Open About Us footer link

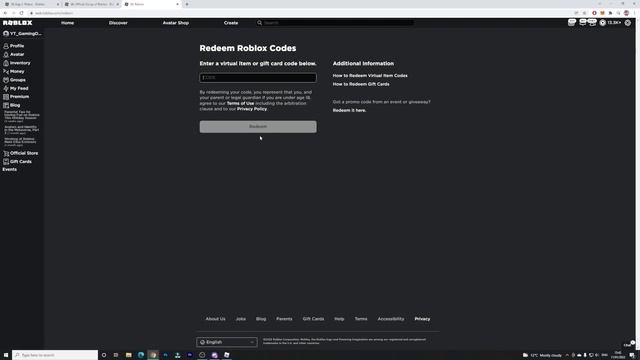[x=216, y=319]
